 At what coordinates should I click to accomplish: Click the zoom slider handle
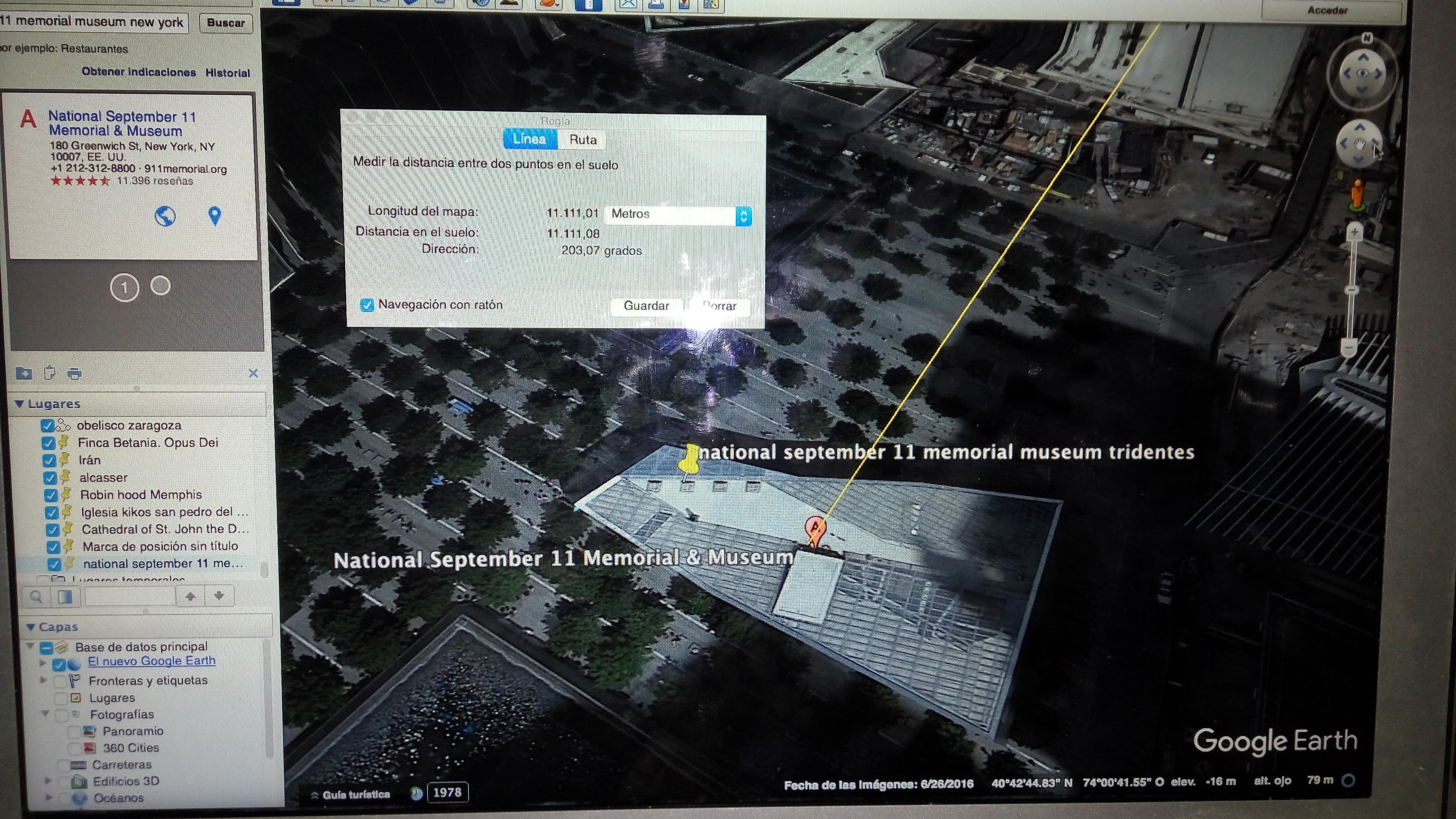[x=1352, y=290]
